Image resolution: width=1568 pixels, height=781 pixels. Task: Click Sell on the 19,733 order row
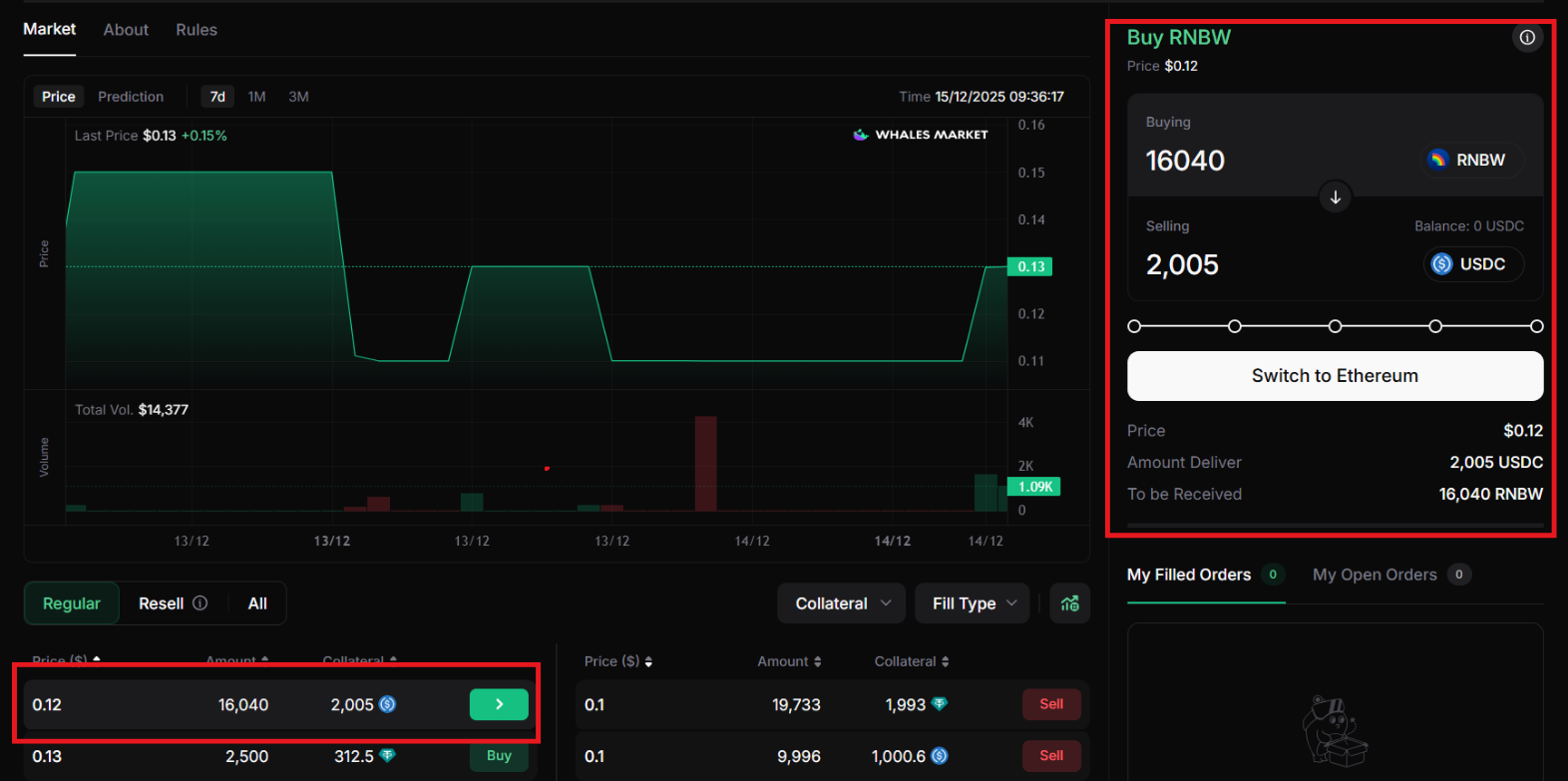1051,704
